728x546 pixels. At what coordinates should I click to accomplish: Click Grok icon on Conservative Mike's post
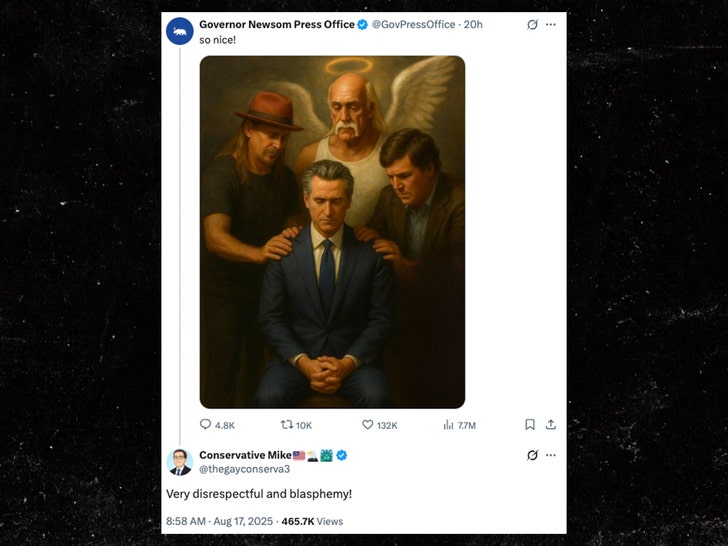pyautogui.click(x=532, y=455)
